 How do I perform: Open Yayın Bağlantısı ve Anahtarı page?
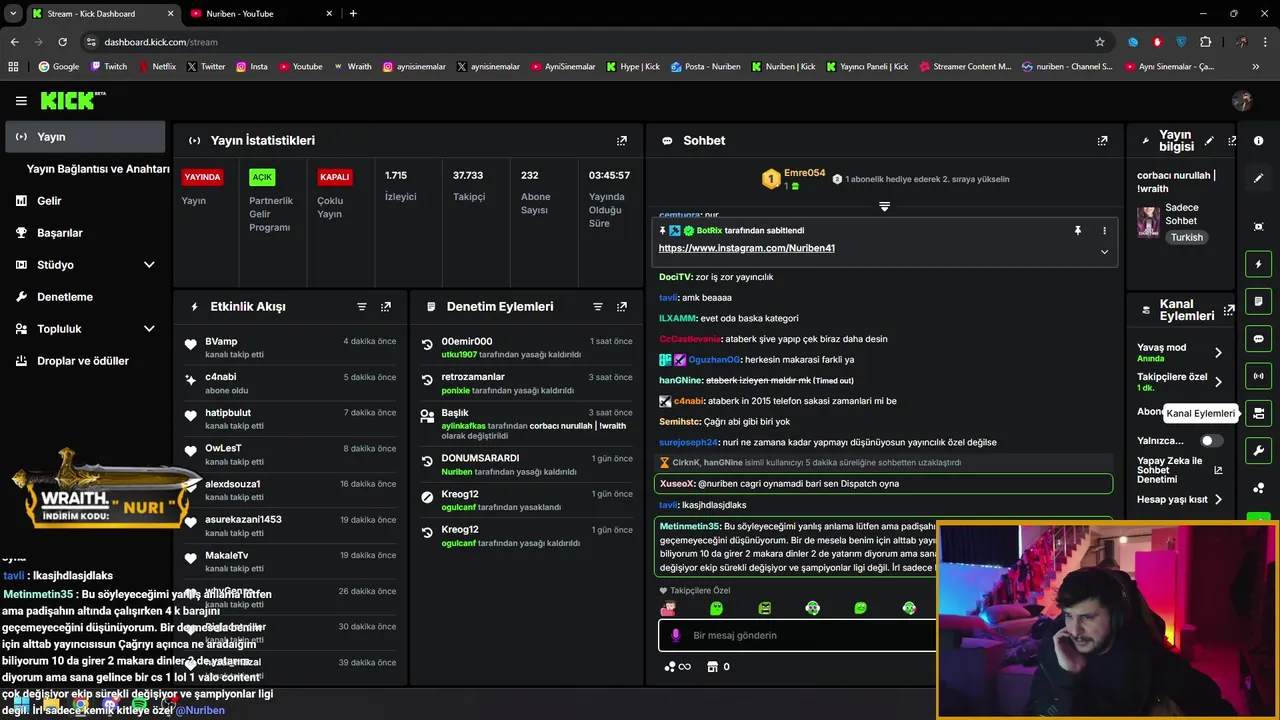98,169
